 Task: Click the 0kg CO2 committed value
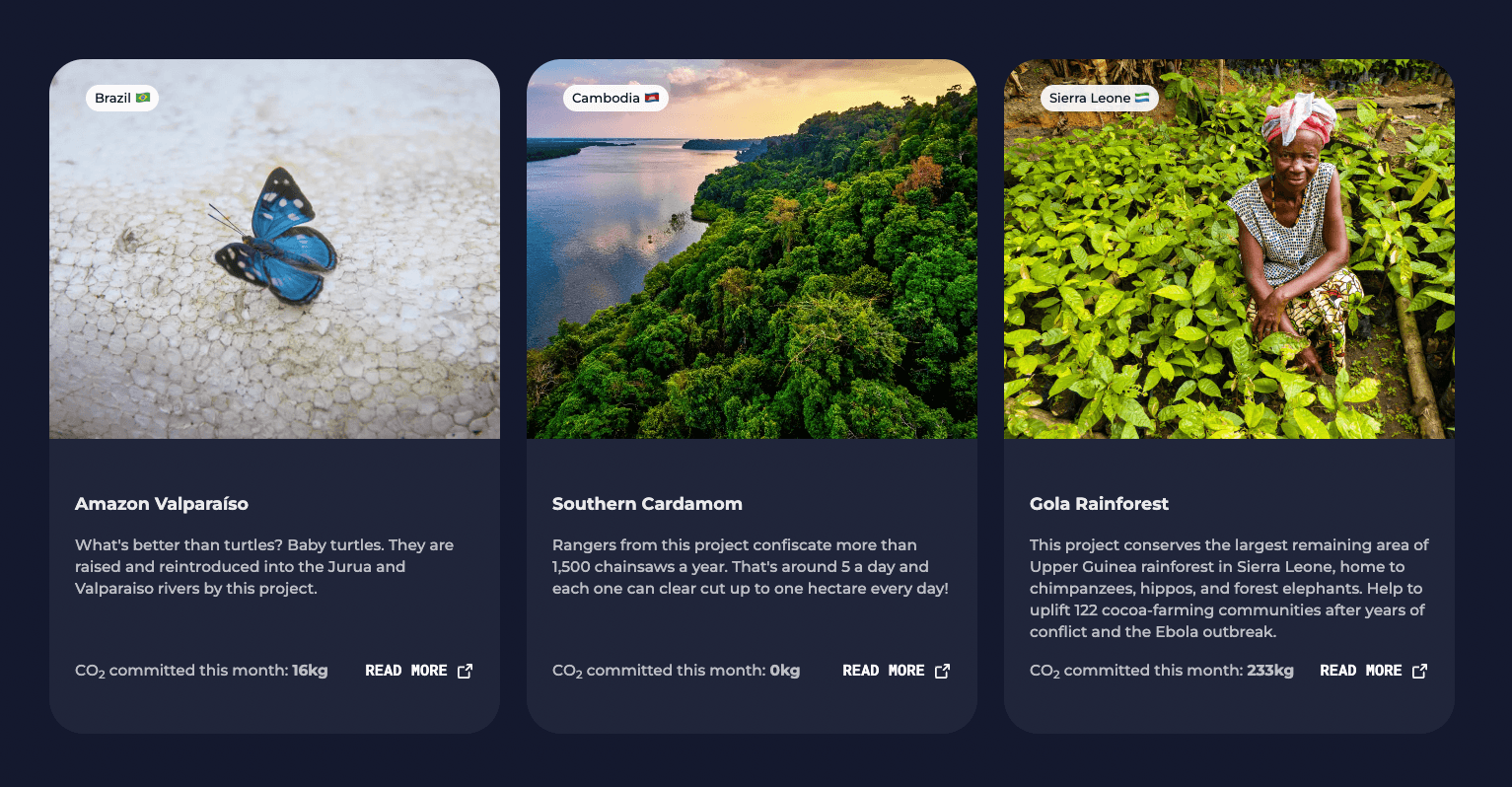785,671
